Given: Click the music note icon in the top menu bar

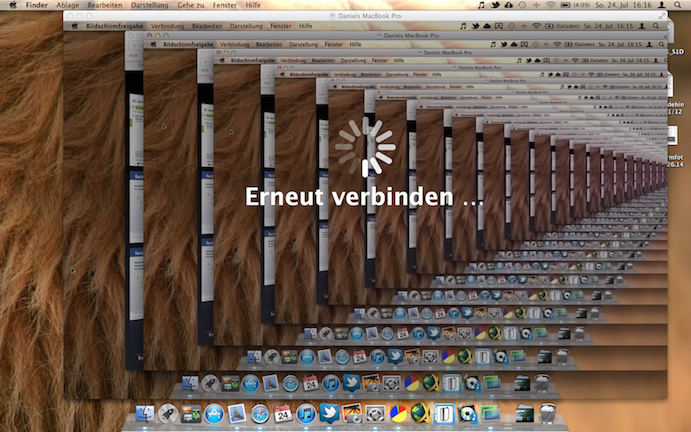Looking at the screenshot, I should pyautogui.click(x=481, y=5).
